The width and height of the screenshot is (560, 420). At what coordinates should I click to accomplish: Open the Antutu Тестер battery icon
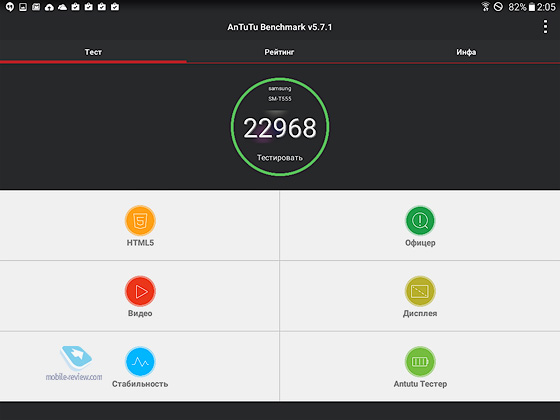click(420, 361)
